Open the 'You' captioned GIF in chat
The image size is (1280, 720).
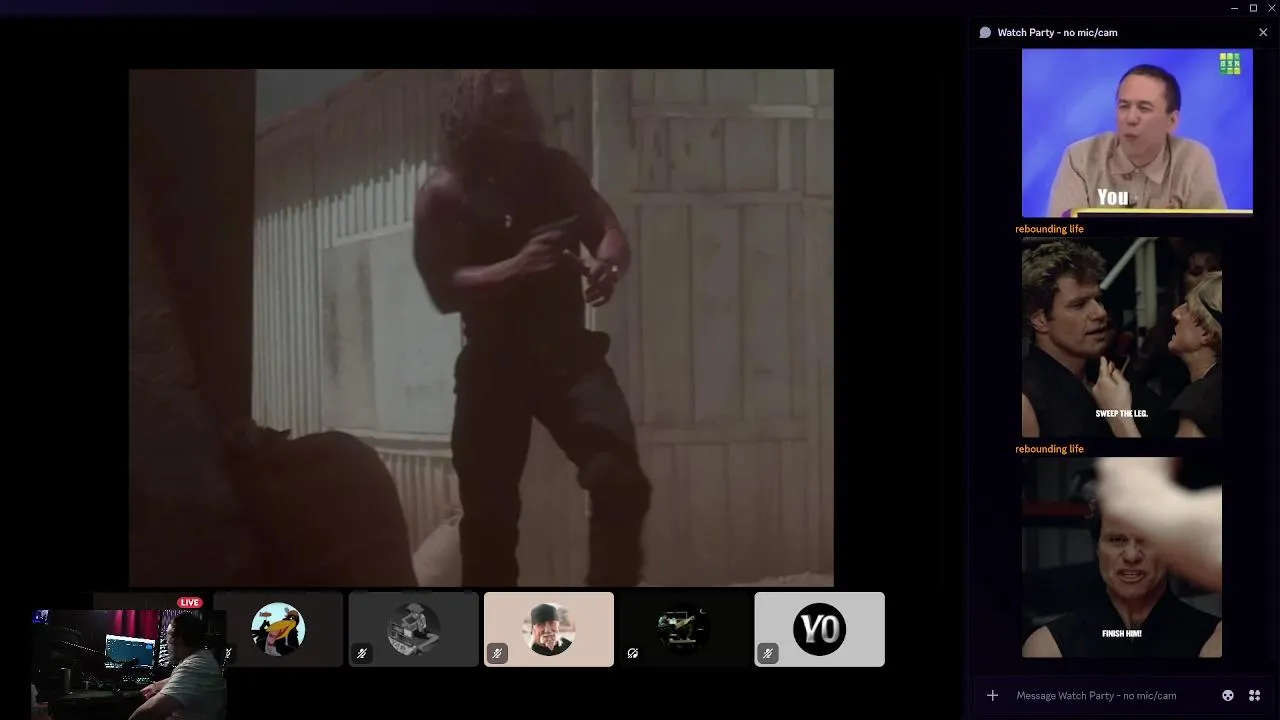click(x=1137, y=132)
